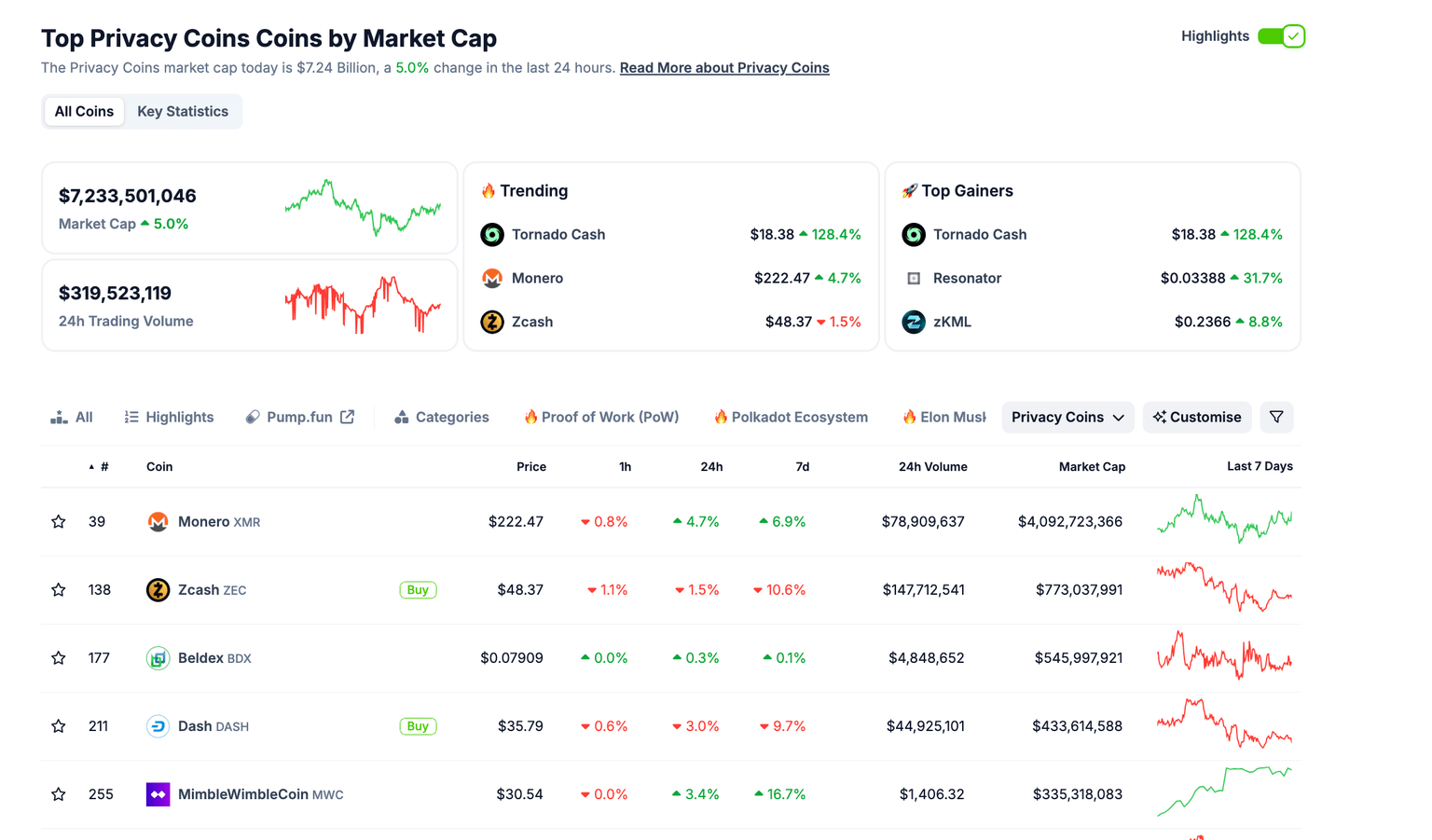Click the Beldex coin logo

[x=158, y=658]
